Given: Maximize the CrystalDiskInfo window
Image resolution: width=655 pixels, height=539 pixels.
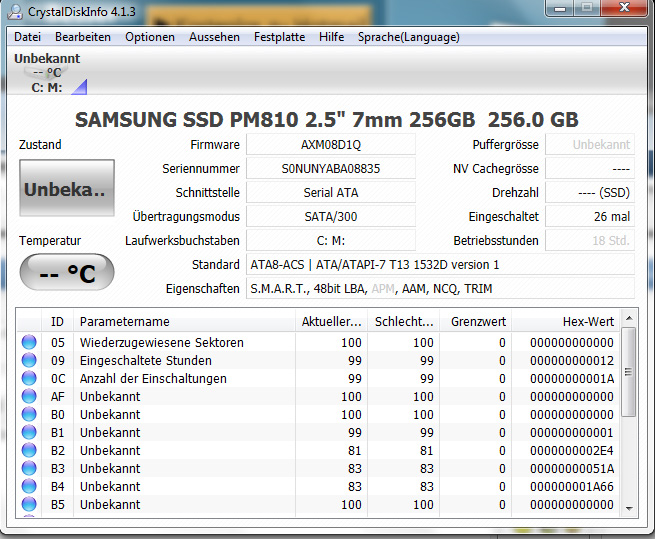Looking at the screenshot, I should [587, 8].
